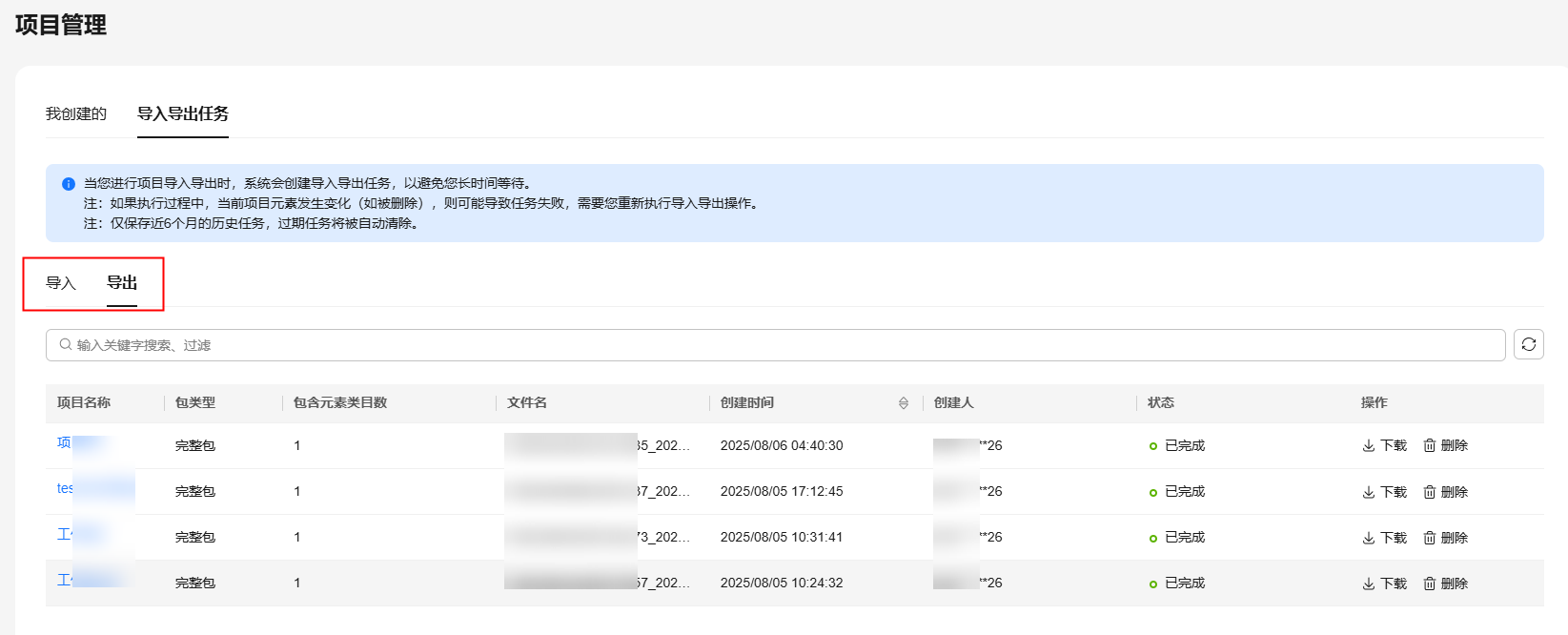1568x635 pixels.
Task: Delete the task created 2025/08/05 17:12:45
Action: (x=1446, y=492)
